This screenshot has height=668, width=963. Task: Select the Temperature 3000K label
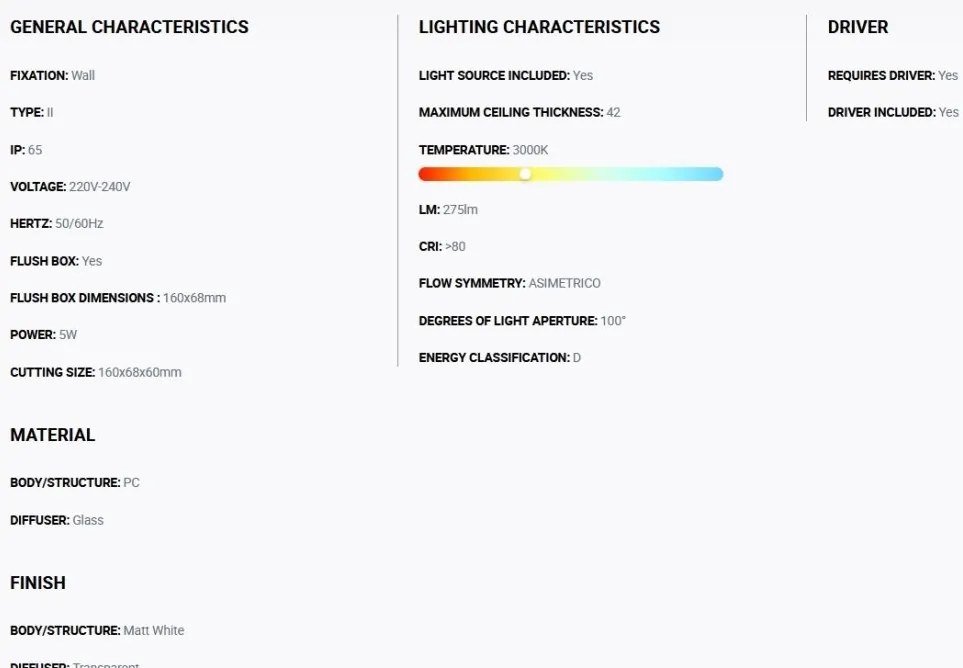[484, 150]
